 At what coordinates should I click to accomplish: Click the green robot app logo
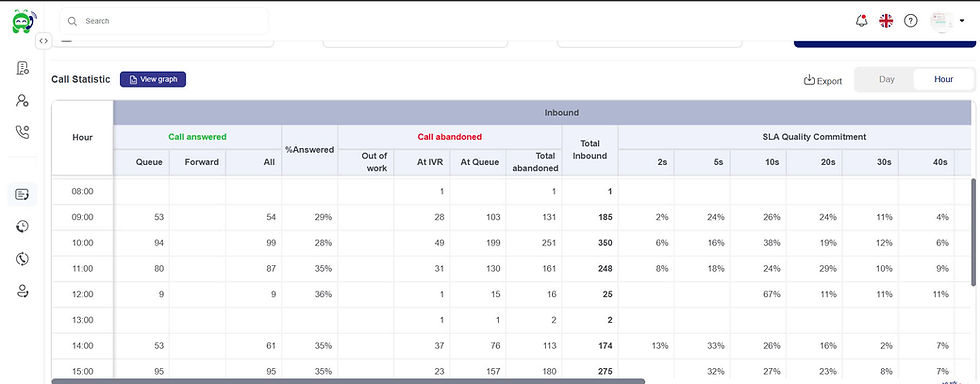click(23, 21)
